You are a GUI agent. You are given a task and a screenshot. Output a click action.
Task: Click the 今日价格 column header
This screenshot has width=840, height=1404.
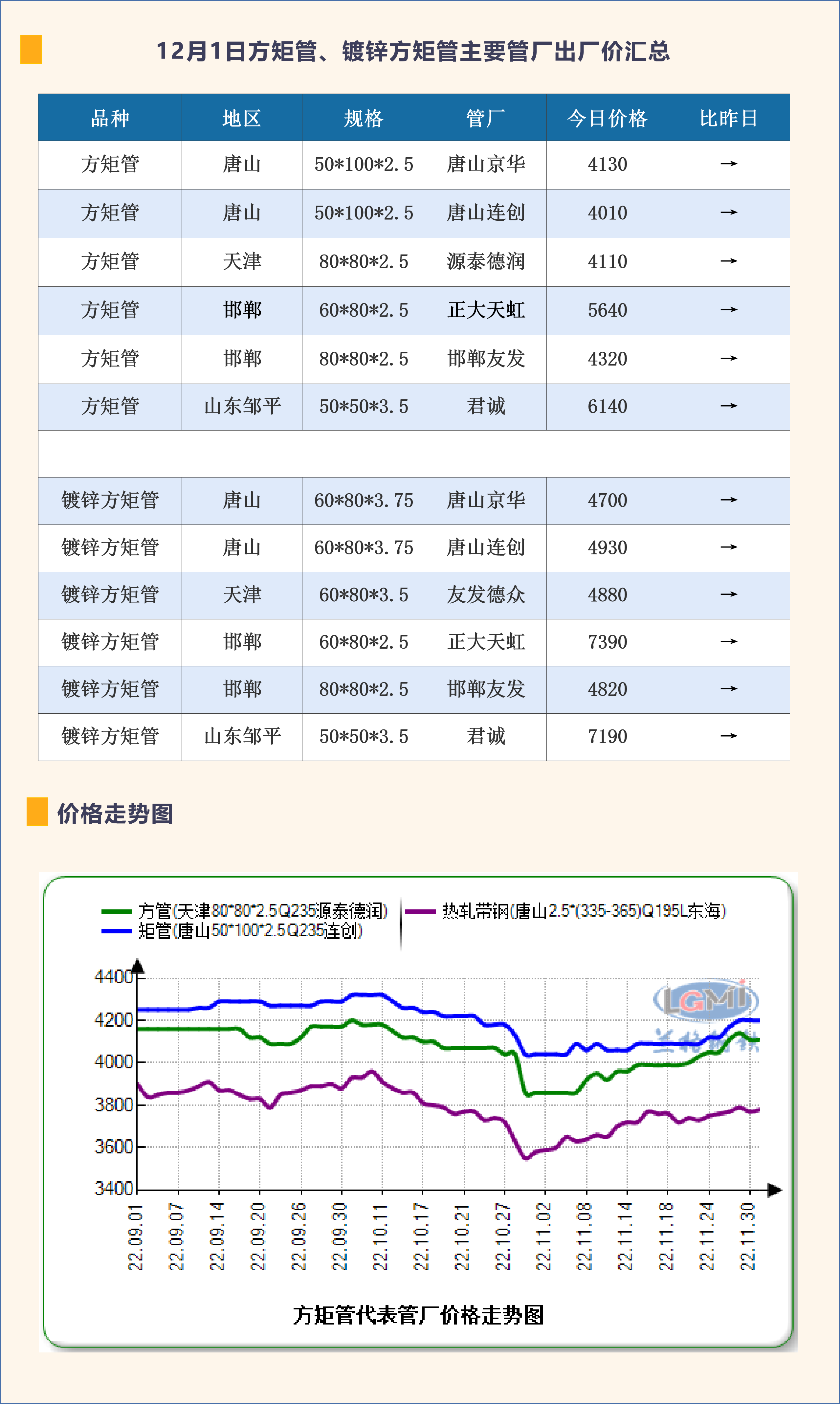tap(607, 118)
